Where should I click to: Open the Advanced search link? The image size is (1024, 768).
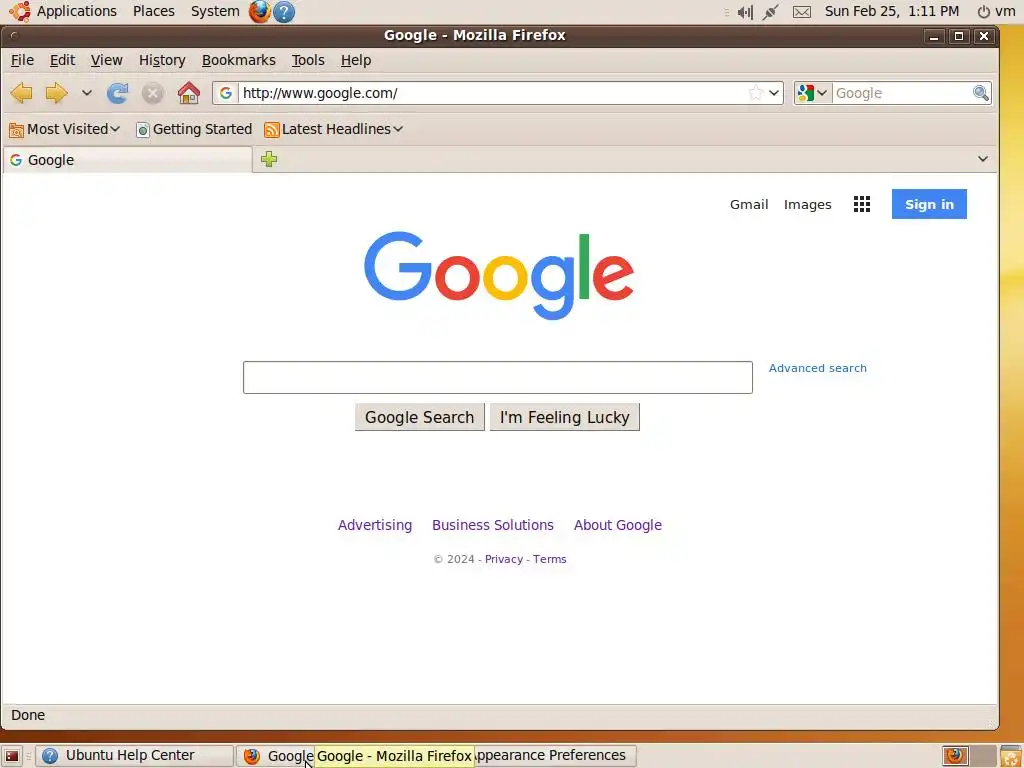(x=818, y=368)
